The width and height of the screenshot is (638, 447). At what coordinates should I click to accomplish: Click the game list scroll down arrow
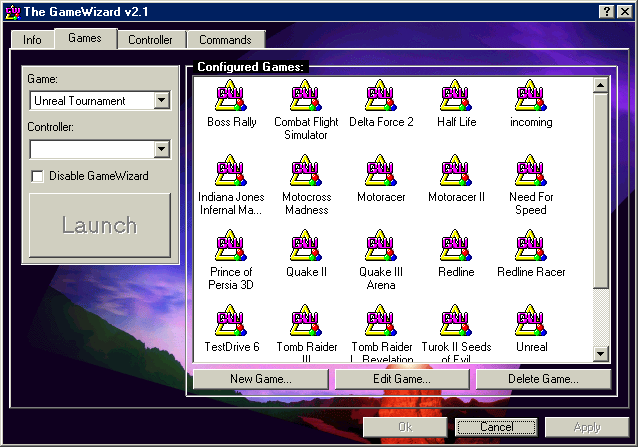(x=601, y=353)
